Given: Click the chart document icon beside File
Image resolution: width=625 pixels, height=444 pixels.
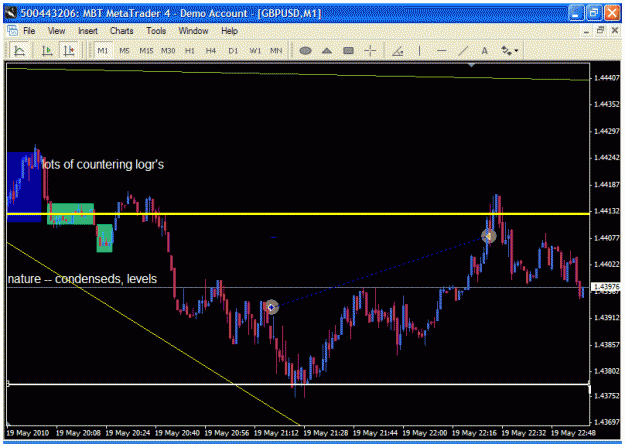Looking at the screenshot, I should (12, 31).
